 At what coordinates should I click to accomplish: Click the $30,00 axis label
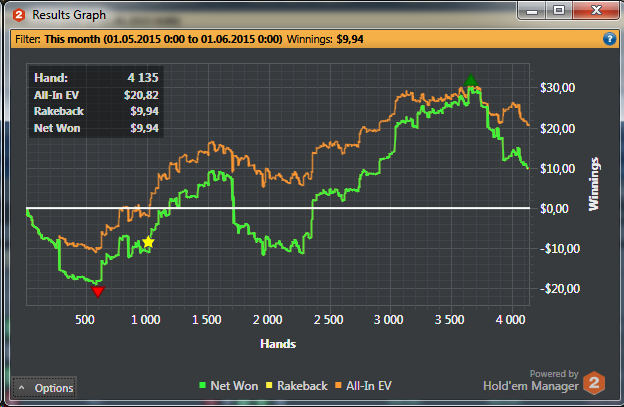[x=558, y=88]
